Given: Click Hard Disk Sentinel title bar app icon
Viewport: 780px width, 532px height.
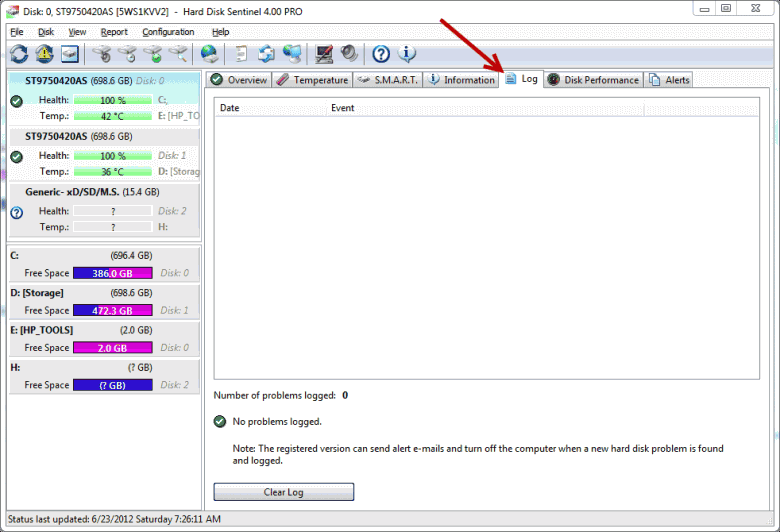Looking at the screenshot, I should coord(12,11).
